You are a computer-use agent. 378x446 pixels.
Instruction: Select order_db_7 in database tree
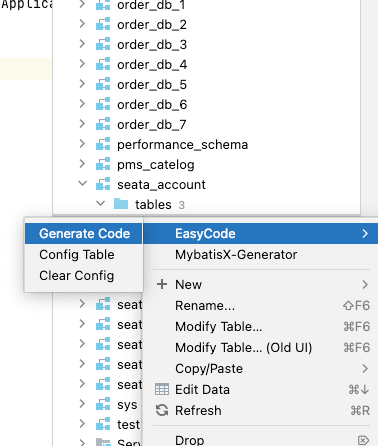(x=152, y=125)
